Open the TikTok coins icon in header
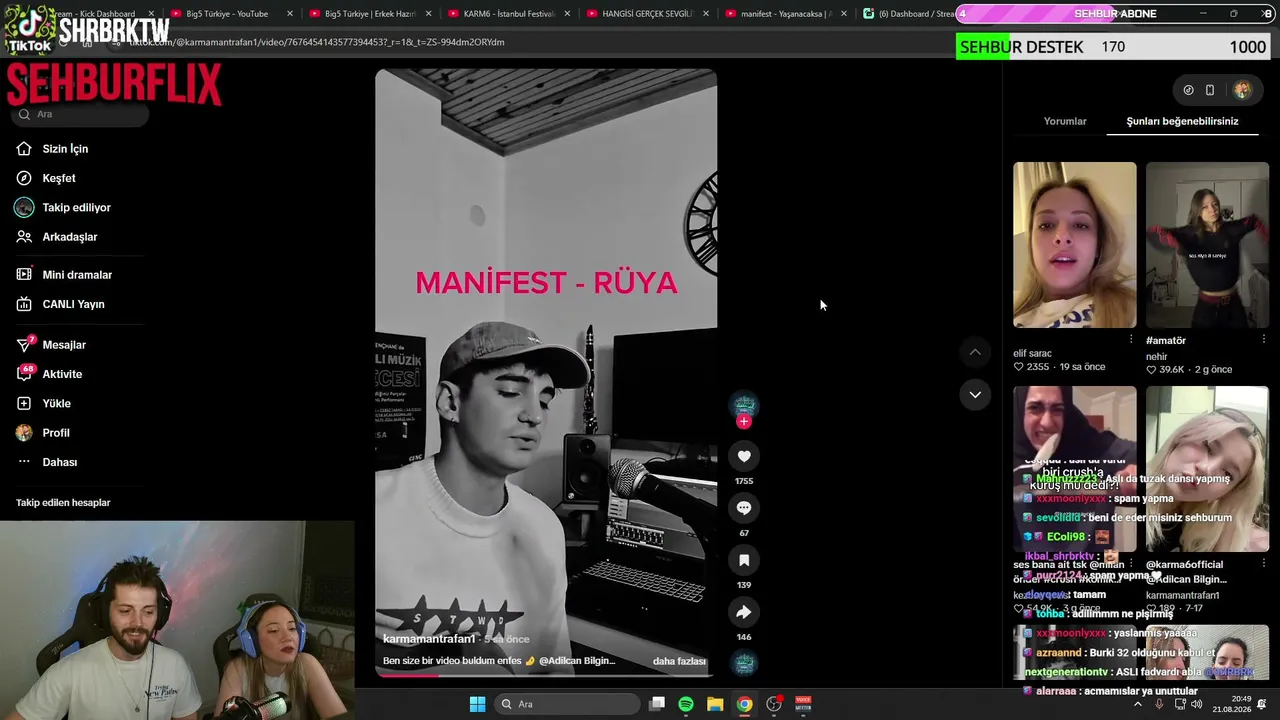The image size is (1280, 720). (1188, 90)
